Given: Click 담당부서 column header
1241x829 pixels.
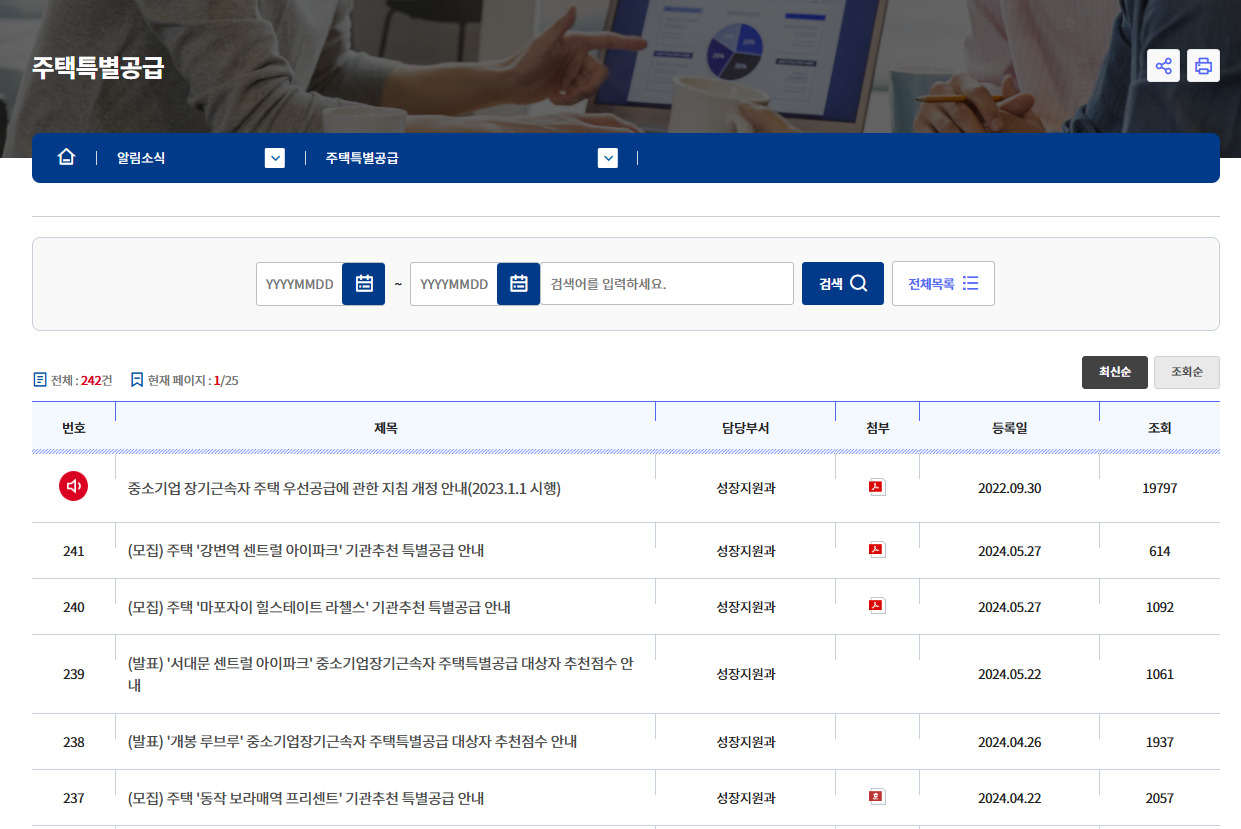Looking at the screenshot, I should [745, 428].
